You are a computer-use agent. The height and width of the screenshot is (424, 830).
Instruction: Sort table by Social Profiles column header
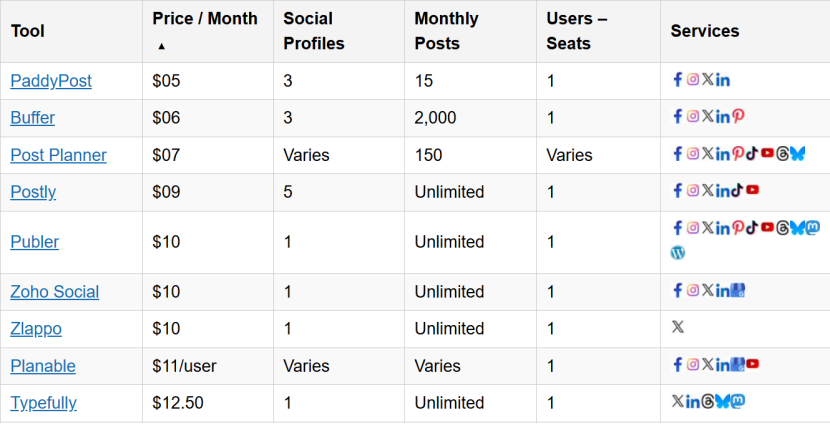[313, 31]
